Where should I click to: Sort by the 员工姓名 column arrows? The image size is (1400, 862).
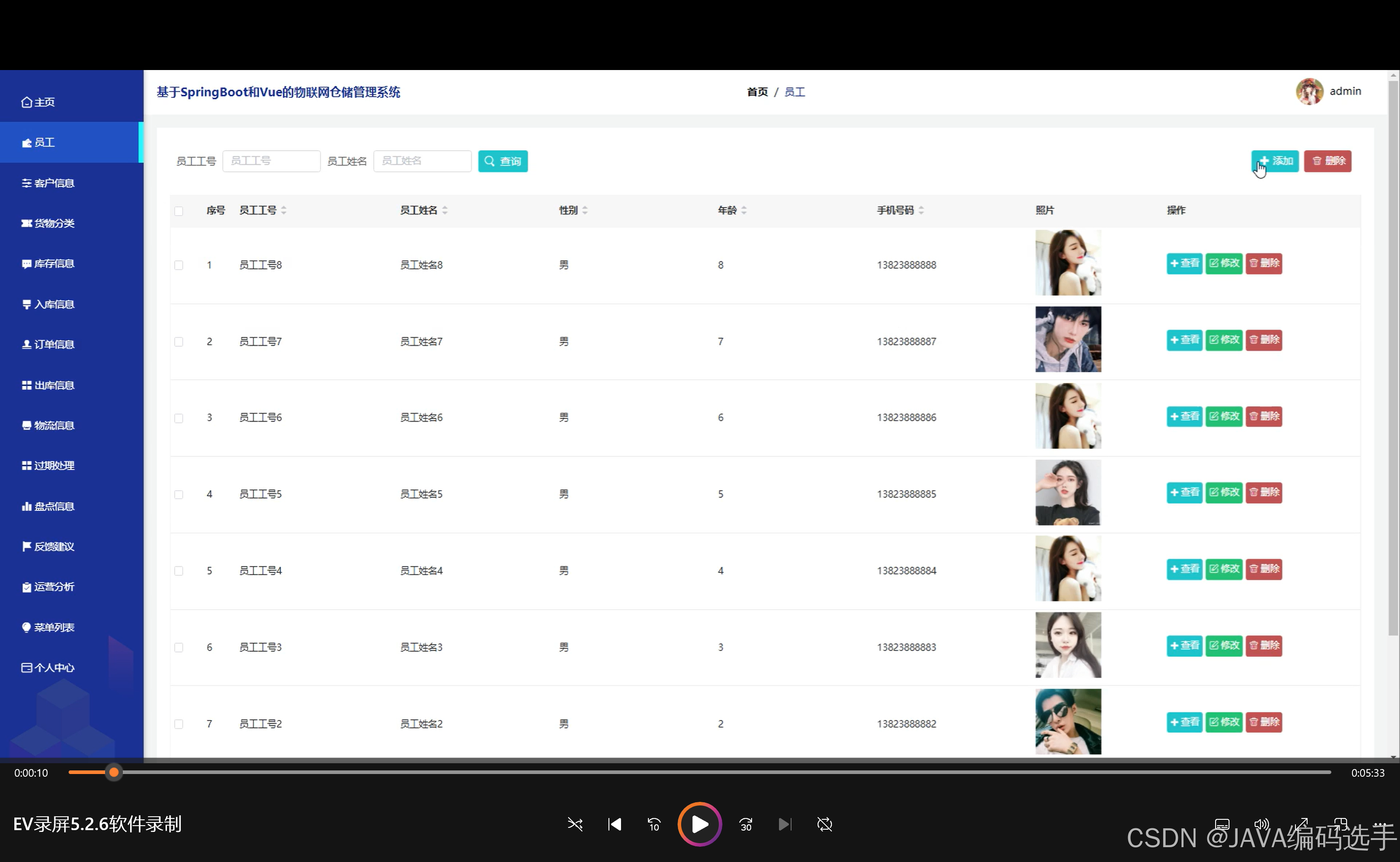[x=445, y=211]
